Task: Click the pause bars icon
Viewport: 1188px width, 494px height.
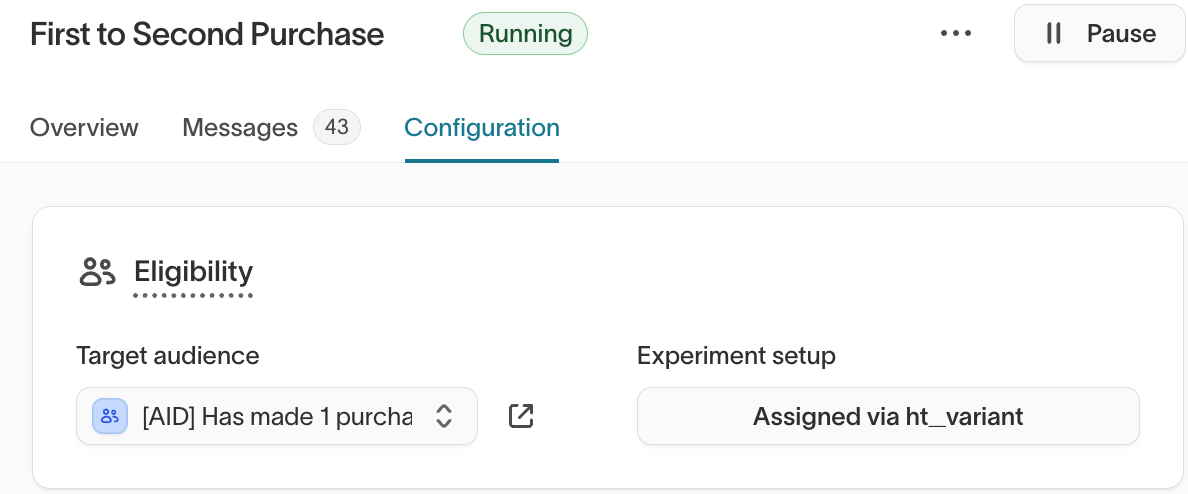Action: [1053, 34]
